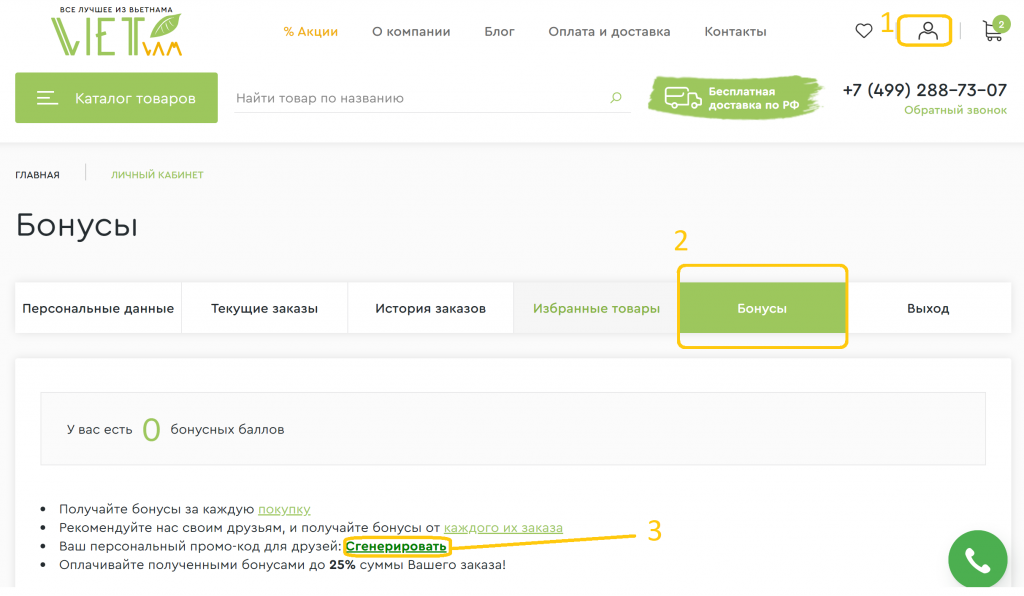Open Оплата и доставка page
This screenshot has width=1024, height=596.
tap(609, 31)
